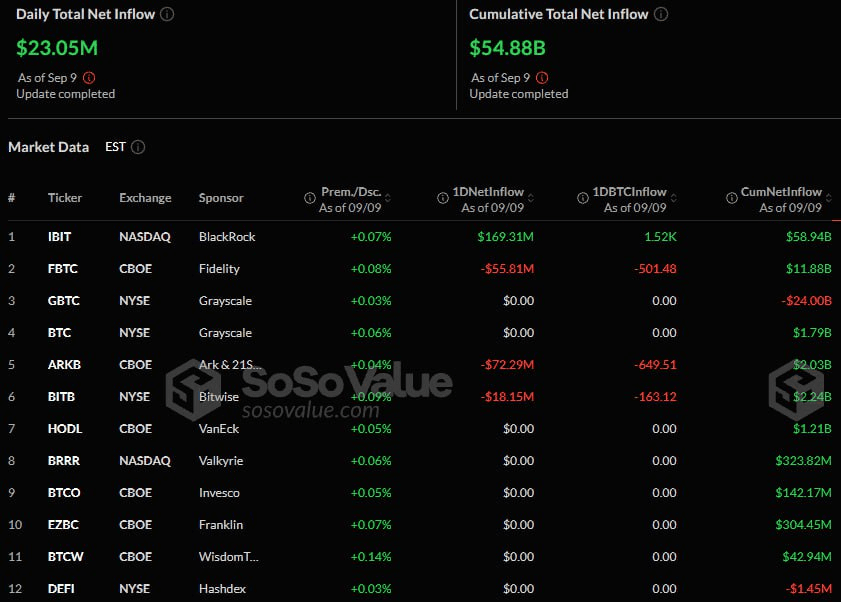This screenshot has height=602, width=841.
Task: Click Valkyrie sponsor name
Action: pos(221,461)
